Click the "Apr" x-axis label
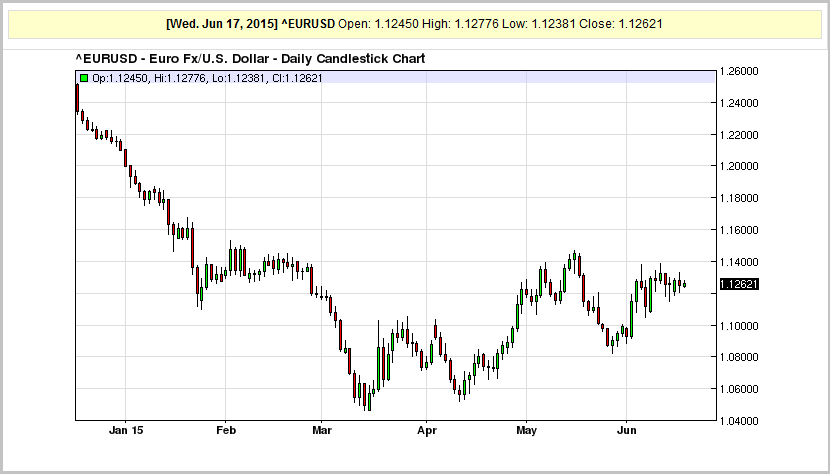 coord(427,430)
